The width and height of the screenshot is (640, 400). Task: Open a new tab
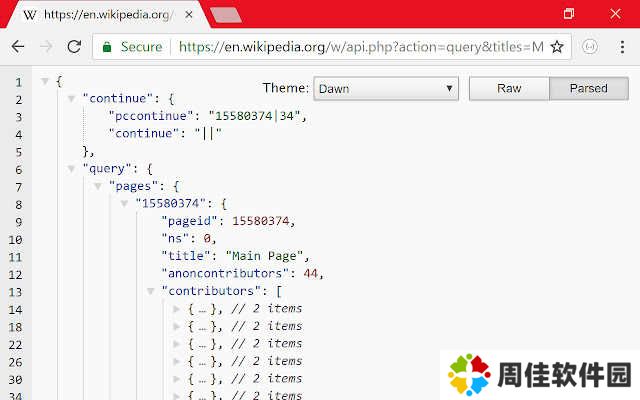pos(226,15)
